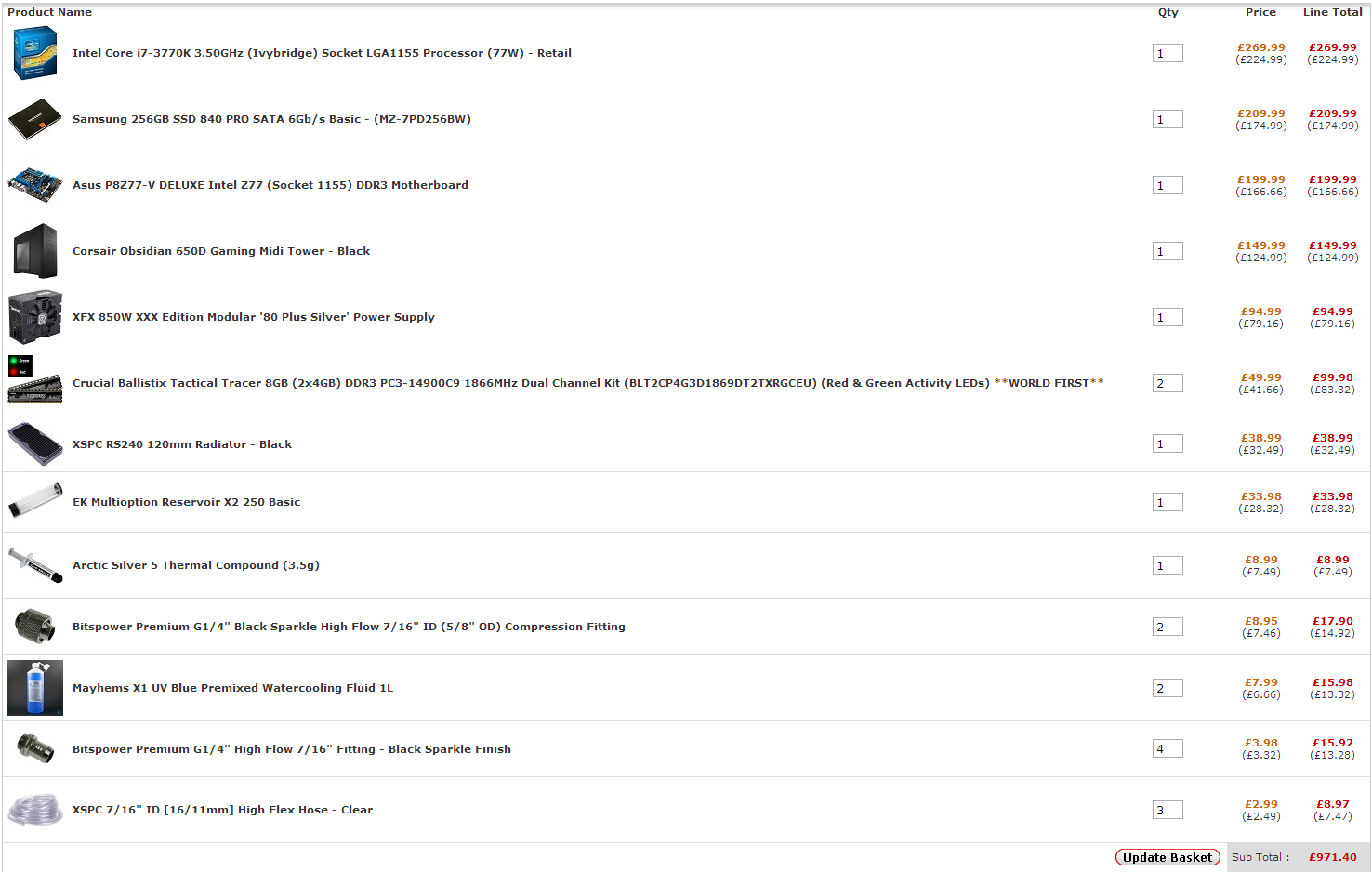
Task: Click the quantity field for Mayhems X1 fluid
Action: pyautogui.click(x=1168, y=688)
